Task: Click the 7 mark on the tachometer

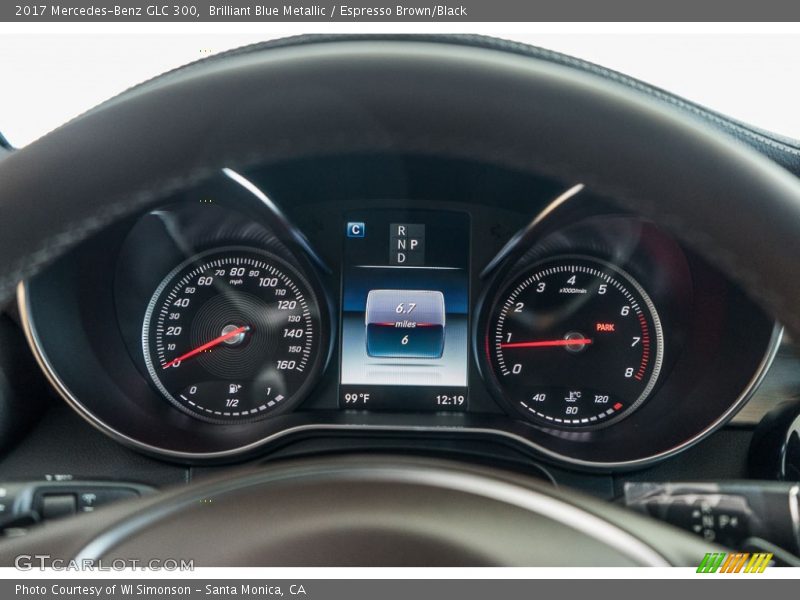Action: click(636, 341)
